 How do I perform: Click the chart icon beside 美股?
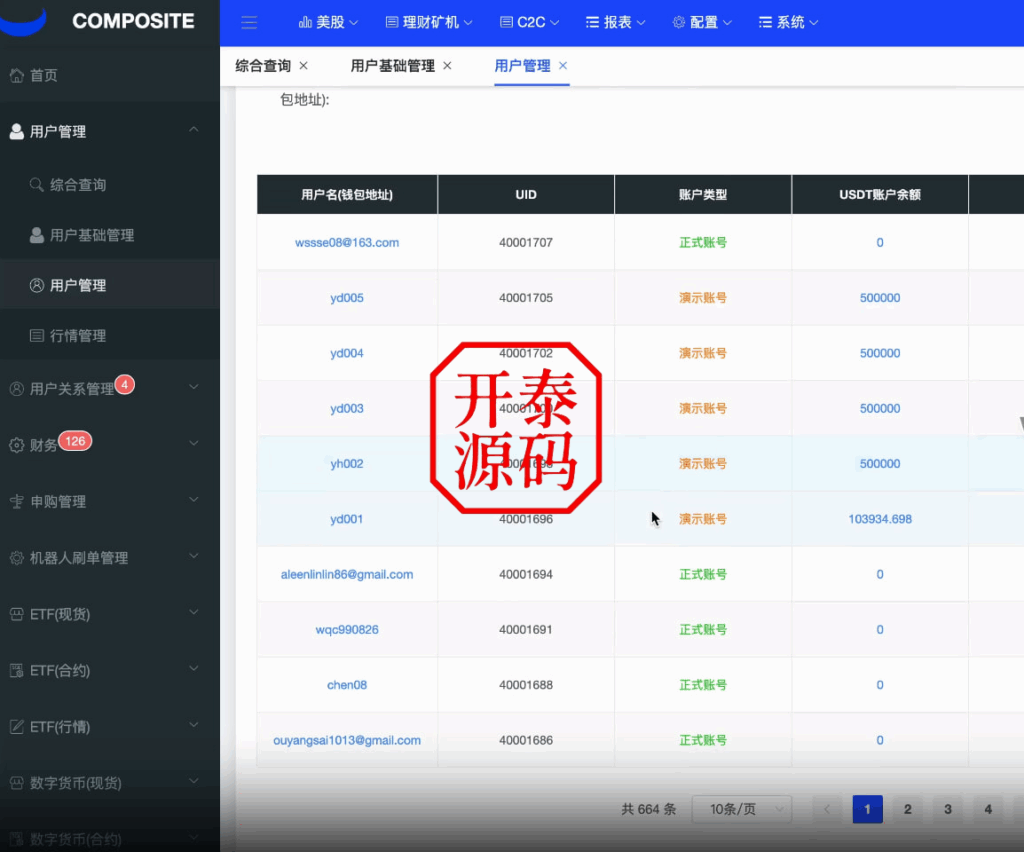point(305,22)
